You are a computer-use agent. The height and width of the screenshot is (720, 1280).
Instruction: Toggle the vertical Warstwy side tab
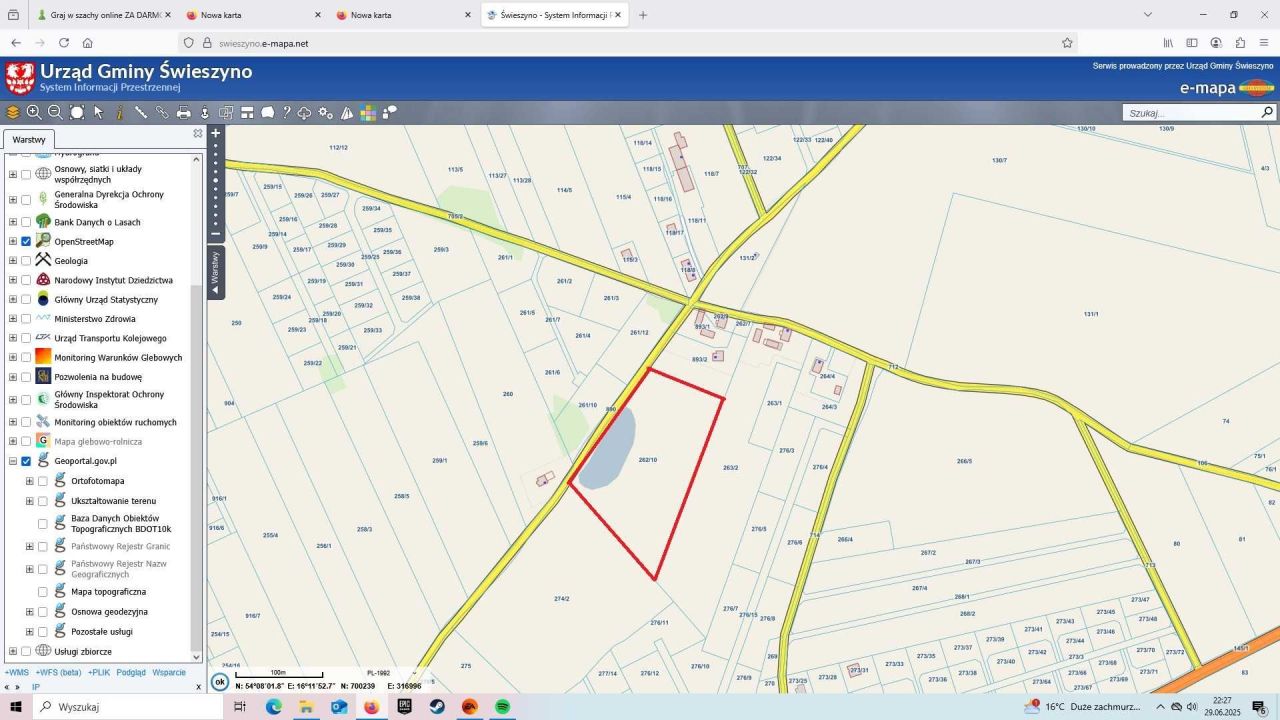(x=215, y=272)
